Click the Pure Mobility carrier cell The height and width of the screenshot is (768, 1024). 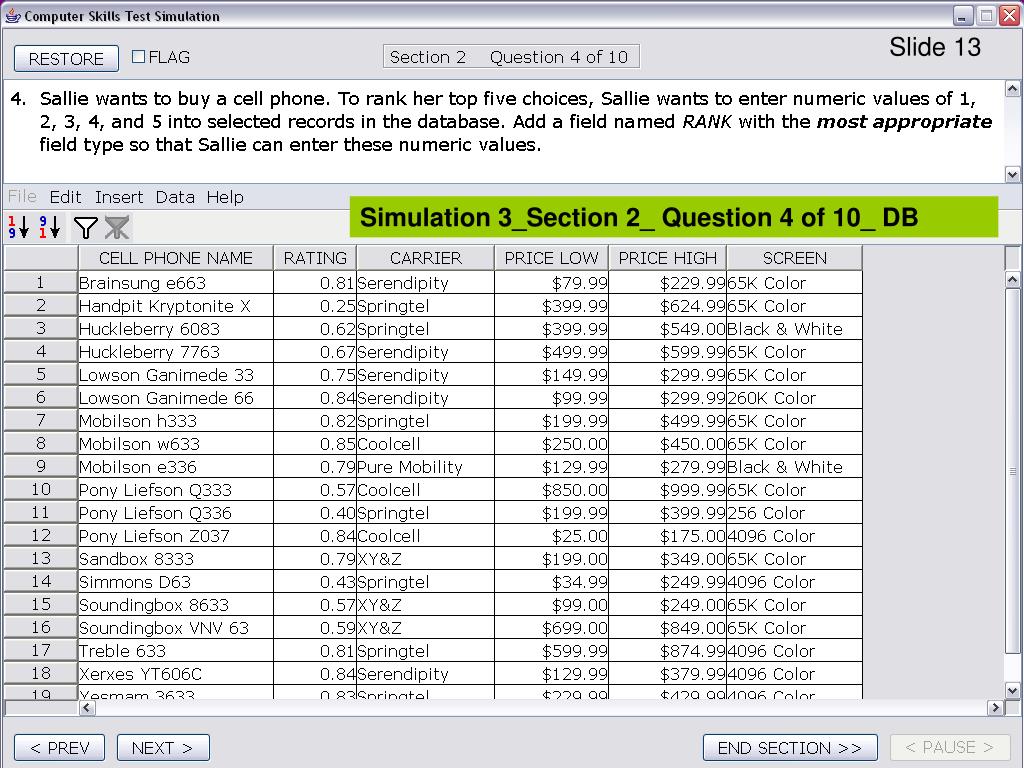pyautogui.click(x=426, y=466)
